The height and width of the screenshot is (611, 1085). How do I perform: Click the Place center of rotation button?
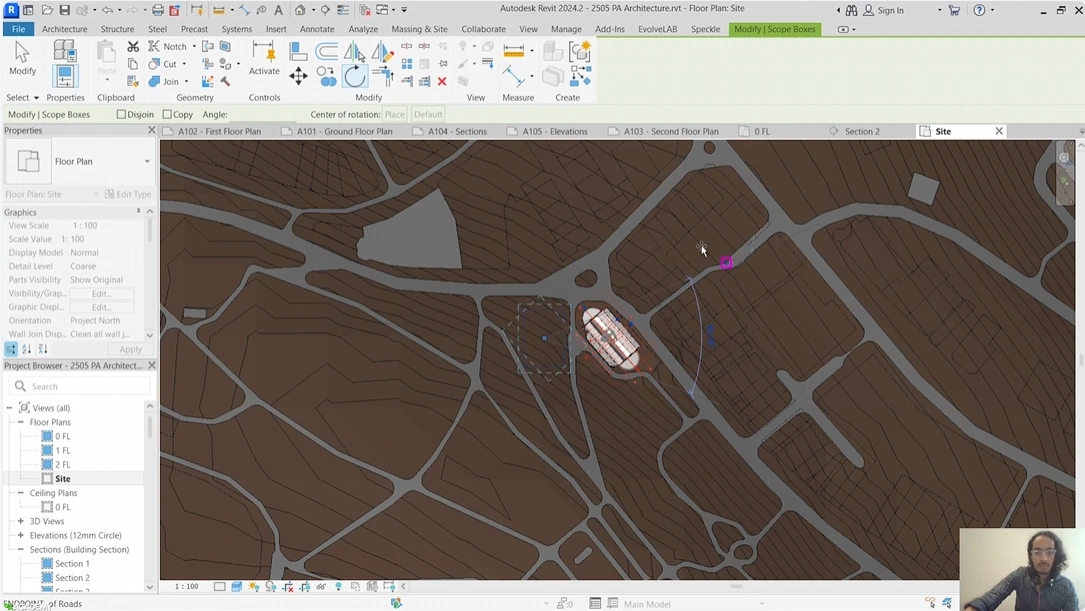click(394, 114)
